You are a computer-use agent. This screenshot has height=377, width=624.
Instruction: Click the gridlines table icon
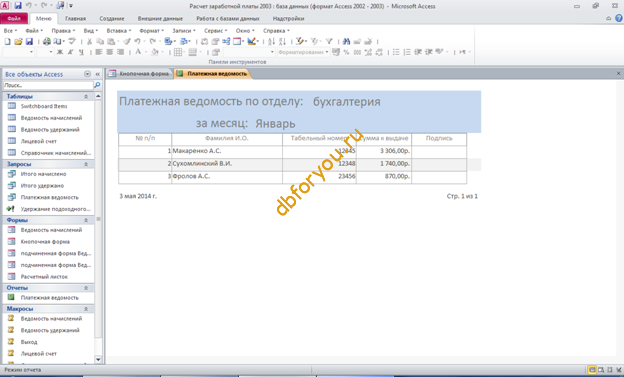(x=178, y=52)
